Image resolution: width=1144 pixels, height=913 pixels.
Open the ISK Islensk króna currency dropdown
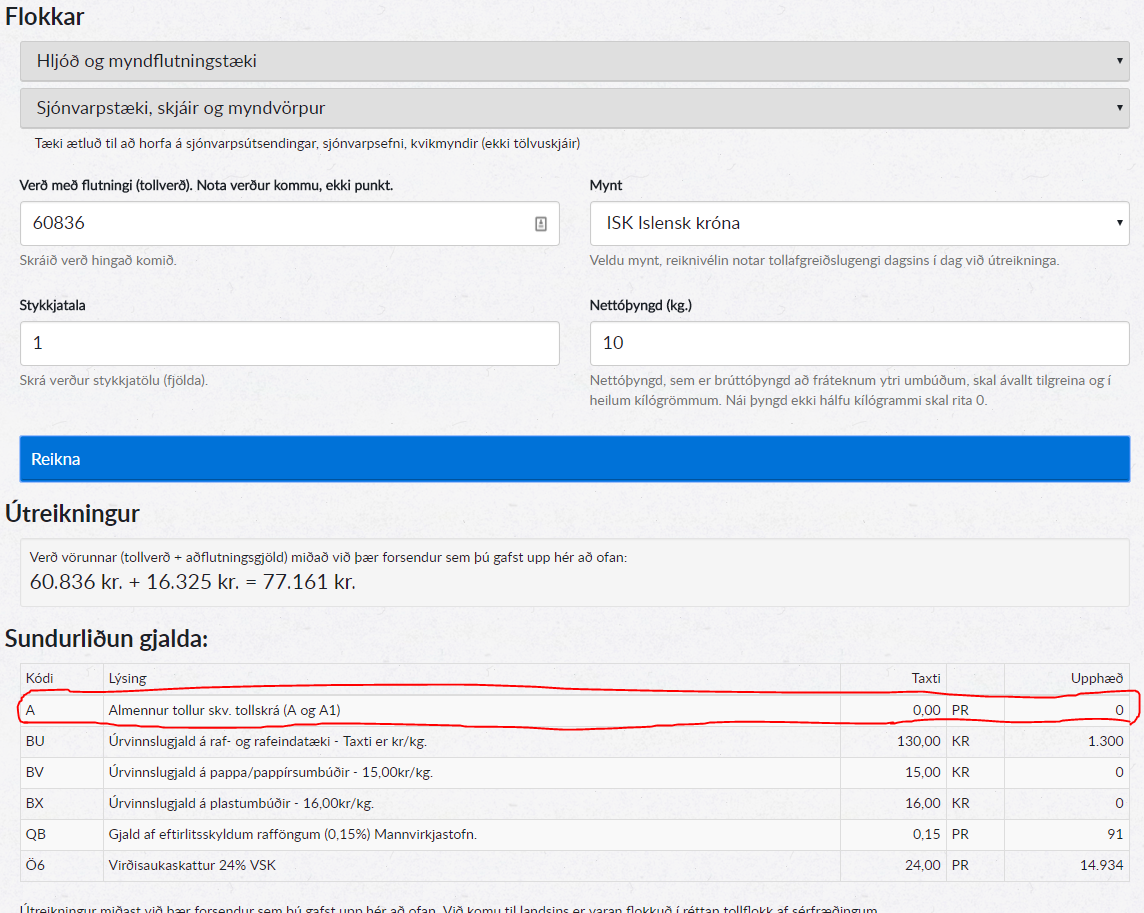859,223
